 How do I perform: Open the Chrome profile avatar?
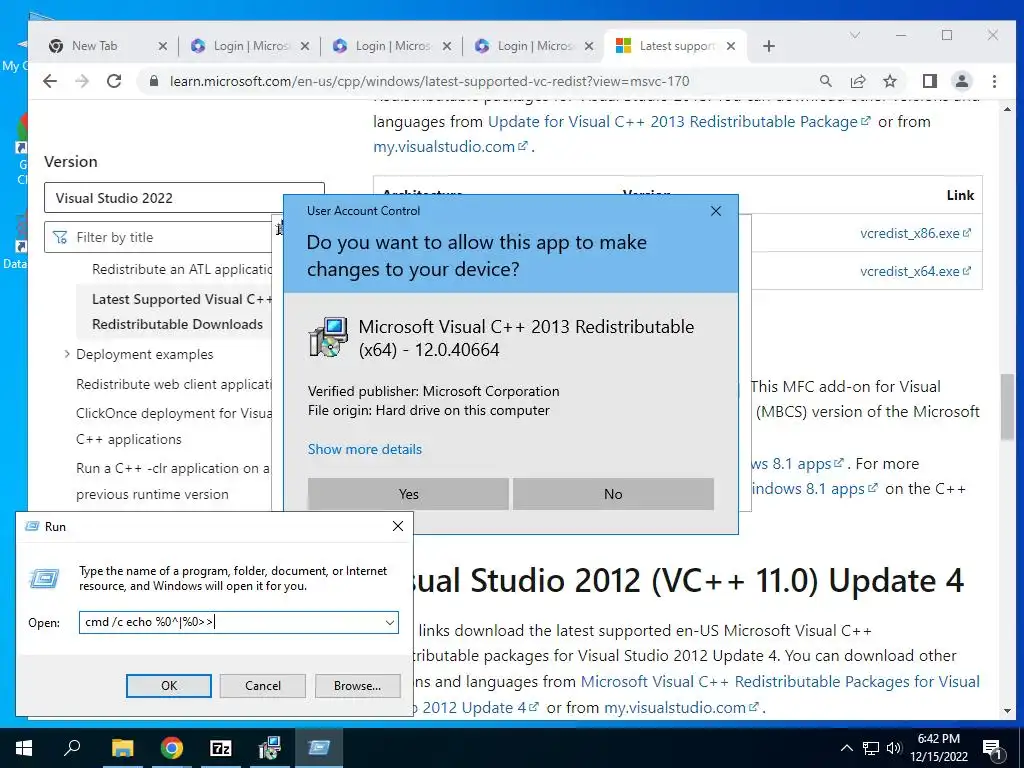click(x=961, y=81)
